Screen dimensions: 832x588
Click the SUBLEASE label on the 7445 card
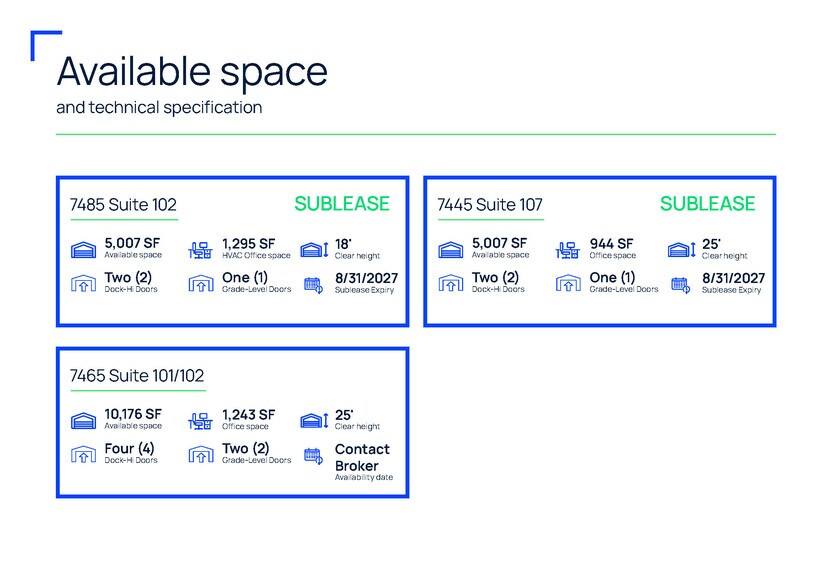(x=707, y=204)
